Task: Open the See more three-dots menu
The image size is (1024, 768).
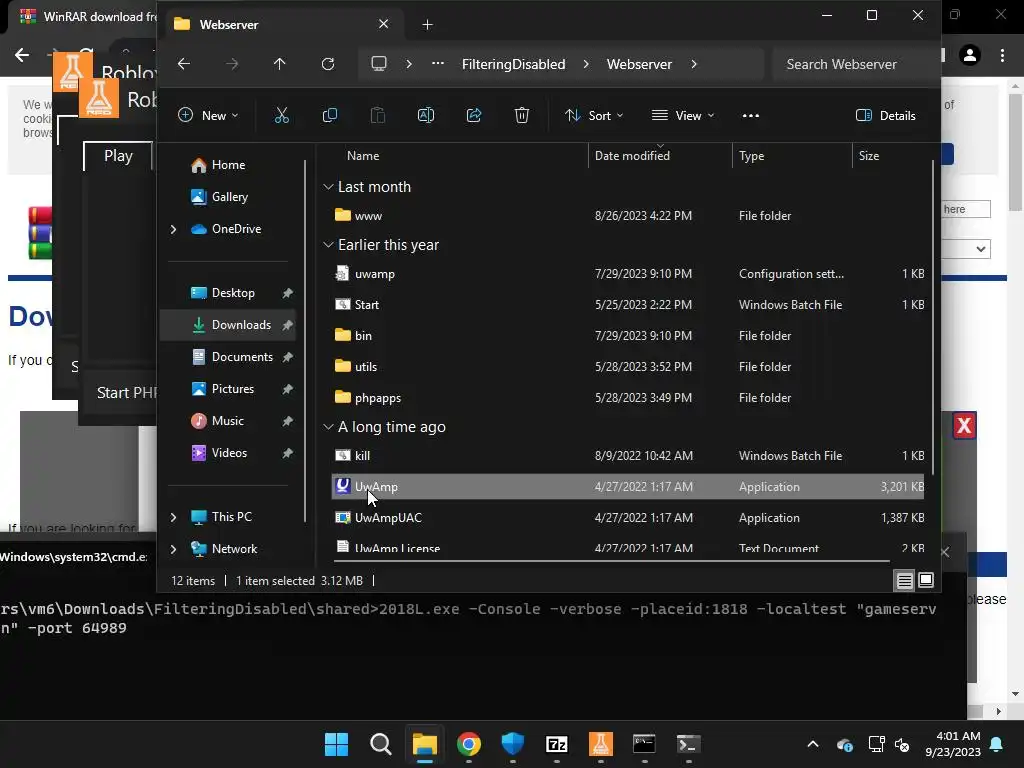Action: pos(751,116)
